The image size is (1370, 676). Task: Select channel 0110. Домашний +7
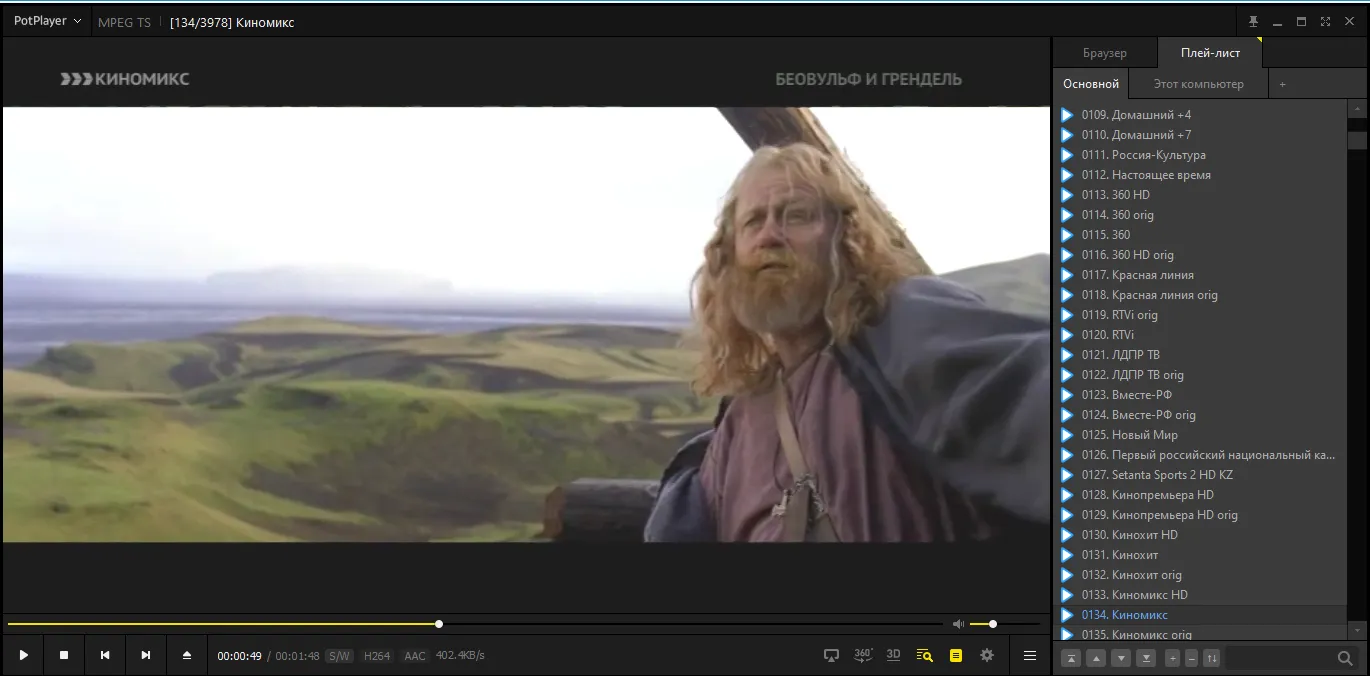point(1201,135)
